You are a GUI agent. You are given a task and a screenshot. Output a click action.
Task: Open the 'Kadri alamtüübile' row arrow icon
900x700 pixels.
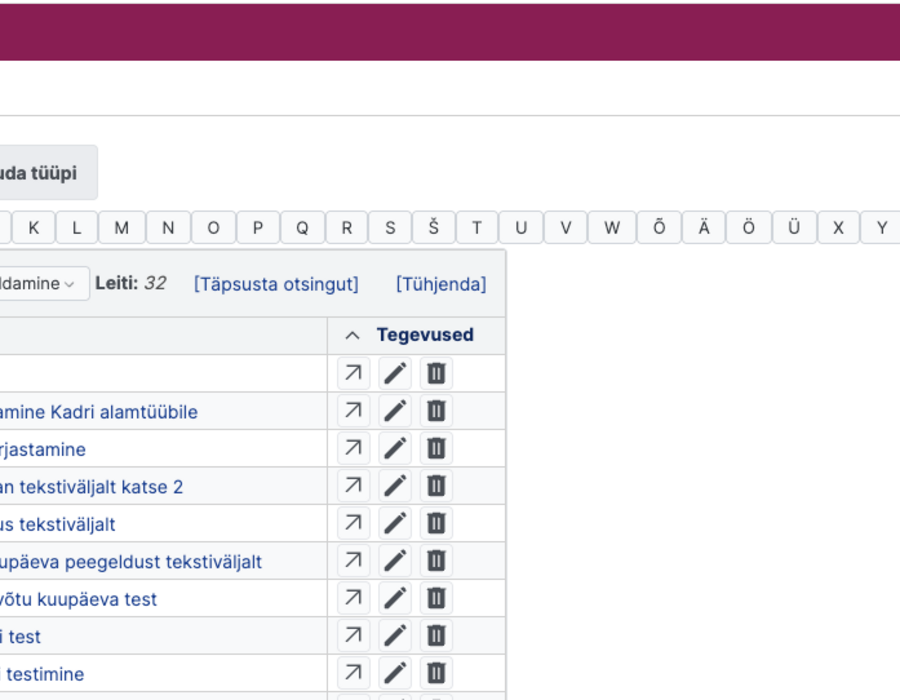click(354, 411)
